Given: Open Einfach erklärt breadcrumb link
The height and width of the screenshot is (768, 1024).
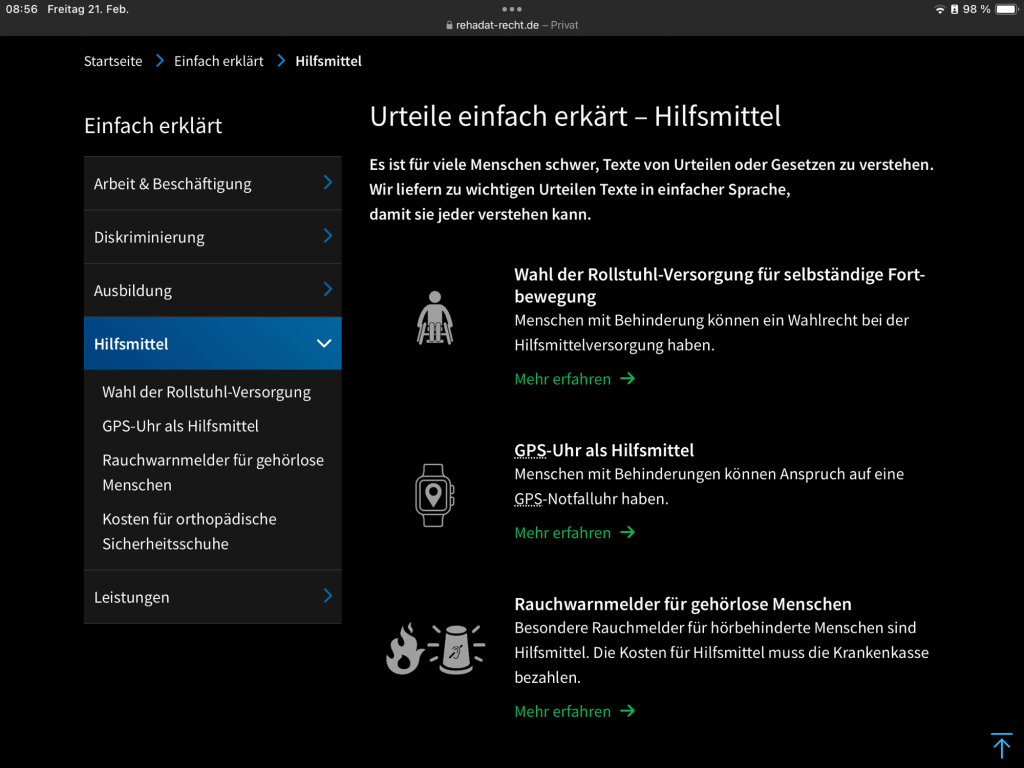Looking at the screenshot, I should click(218, 61).
